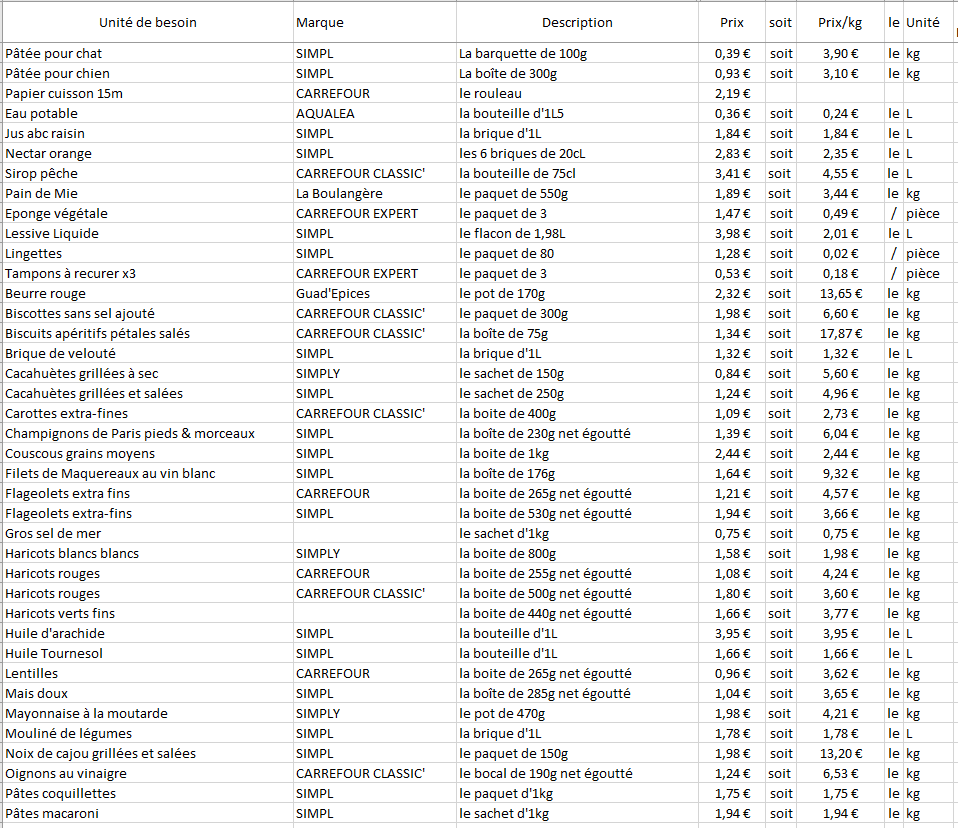Screen dimensions: 958x828
Task: Select the 'Eau potable' cell
Action: 148,114
